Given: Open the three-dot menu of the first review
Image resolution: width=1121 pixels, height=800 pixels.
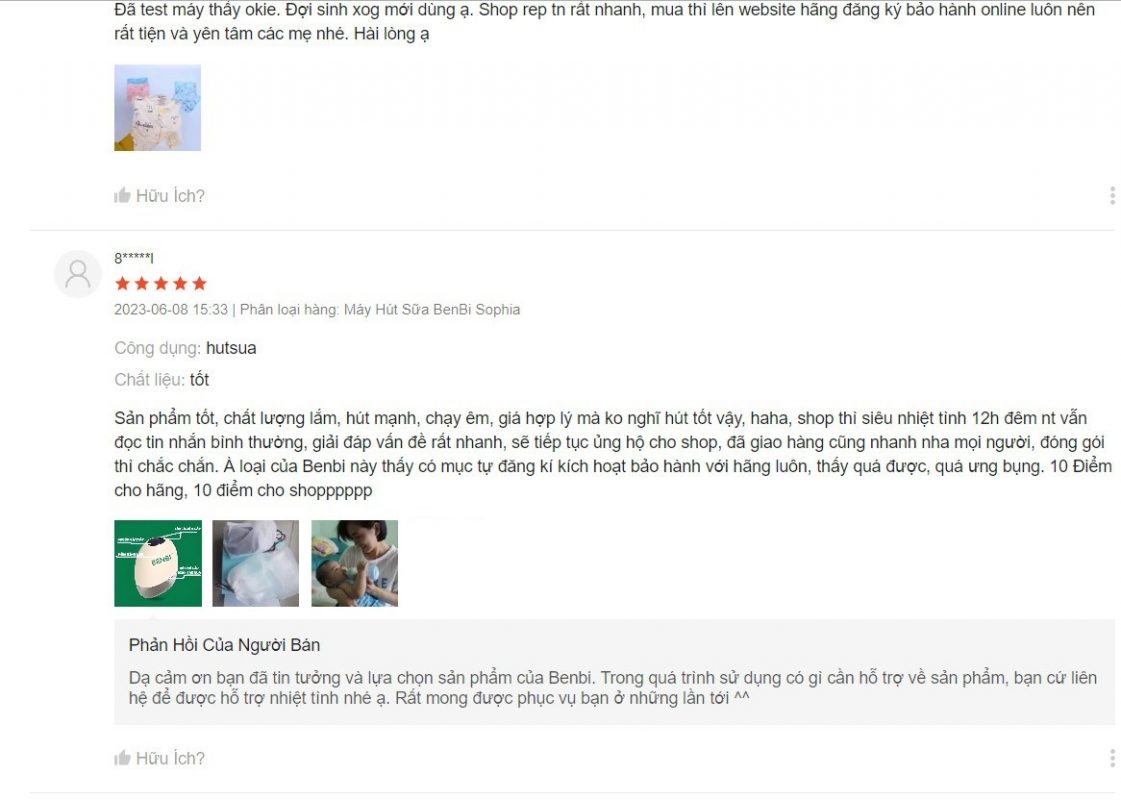Looking at the screenshot, I should pyautogui.click(x=1112, y=195).
